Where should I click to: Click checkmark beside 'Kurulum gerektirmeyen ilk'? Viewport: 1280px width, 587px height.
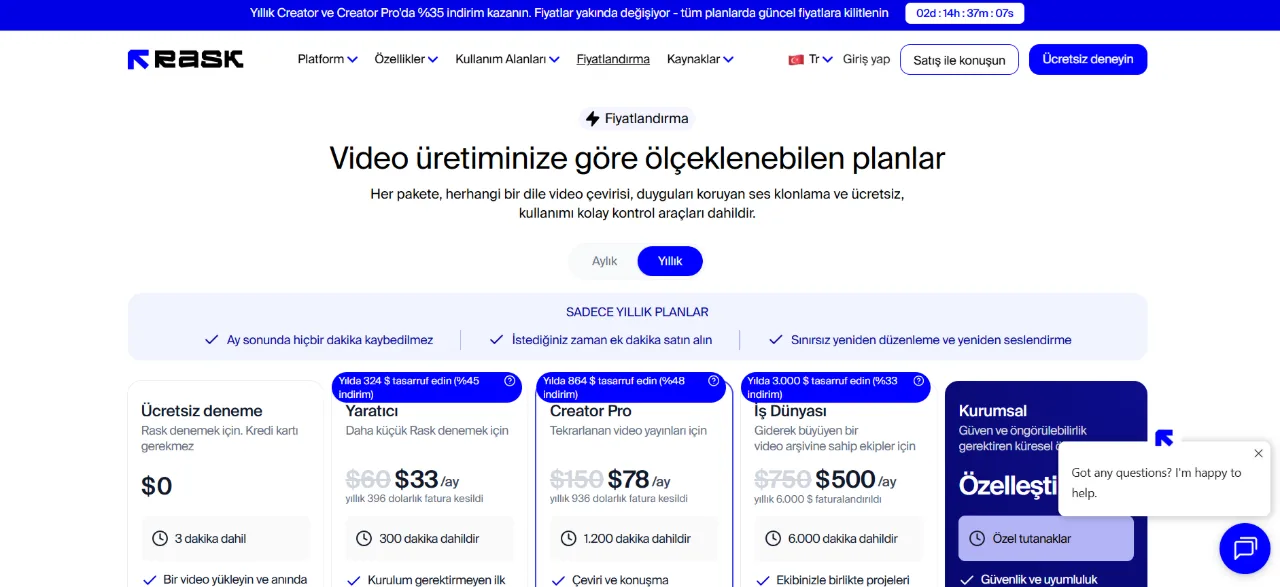coord(354,580)
